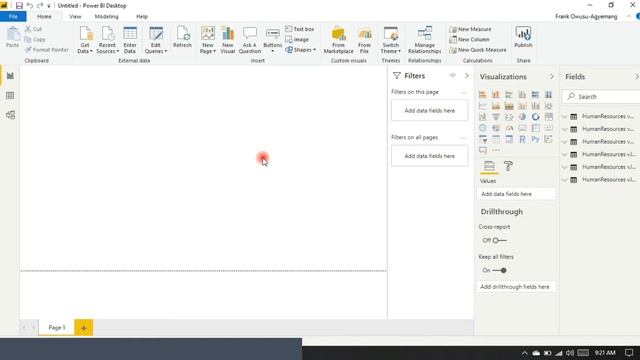Viewport: 640px width, 360px height.
Task: Toggle Filters pane visibility eye icon
Action: (x=452, y=76)
